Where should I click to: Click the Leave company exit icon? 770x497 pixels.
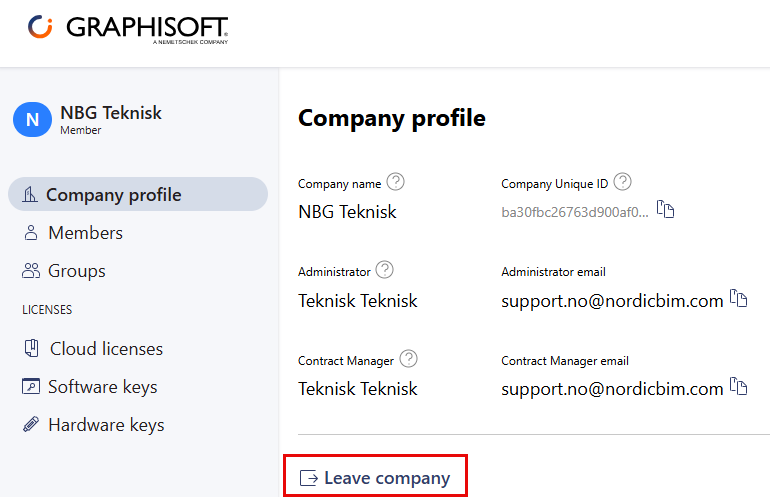coord(309,478)
